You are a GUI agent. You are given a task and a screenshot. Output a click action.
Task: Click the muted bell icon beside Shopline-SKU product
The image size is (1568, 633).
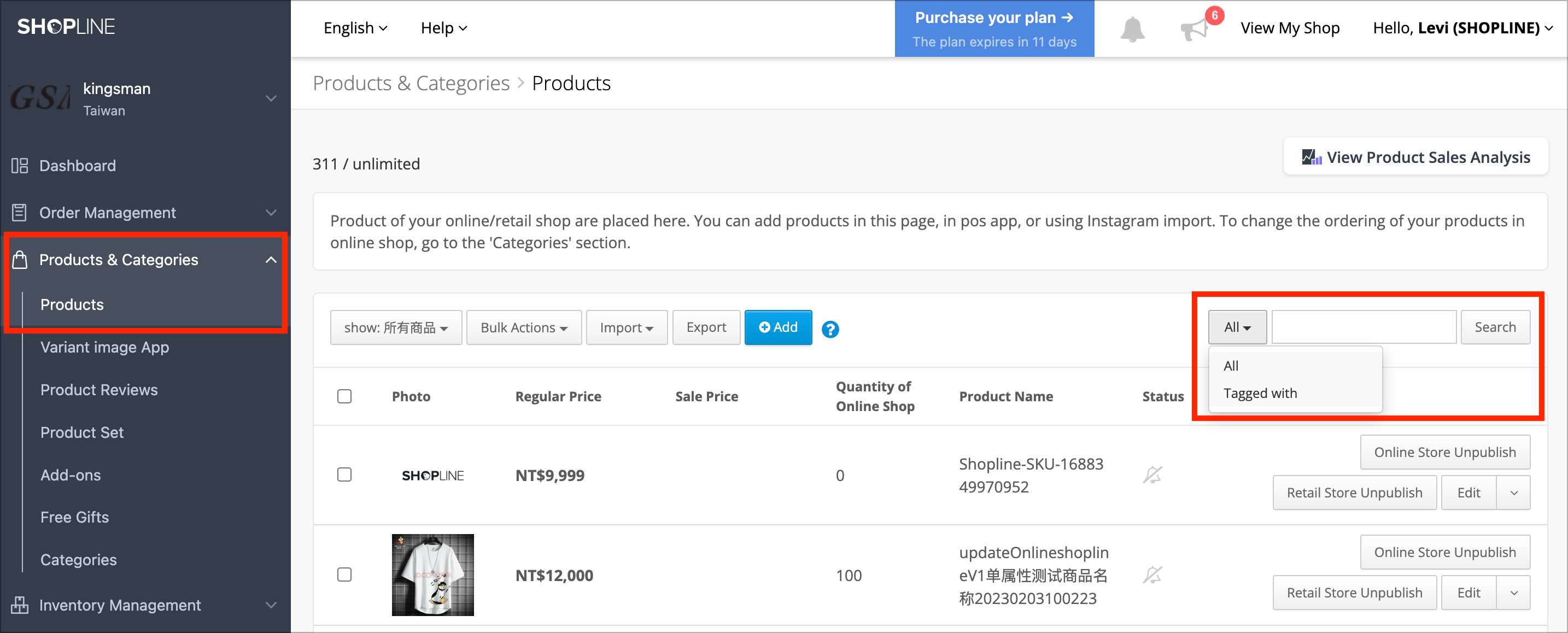pyautogui.click(x=1152, y=476)
